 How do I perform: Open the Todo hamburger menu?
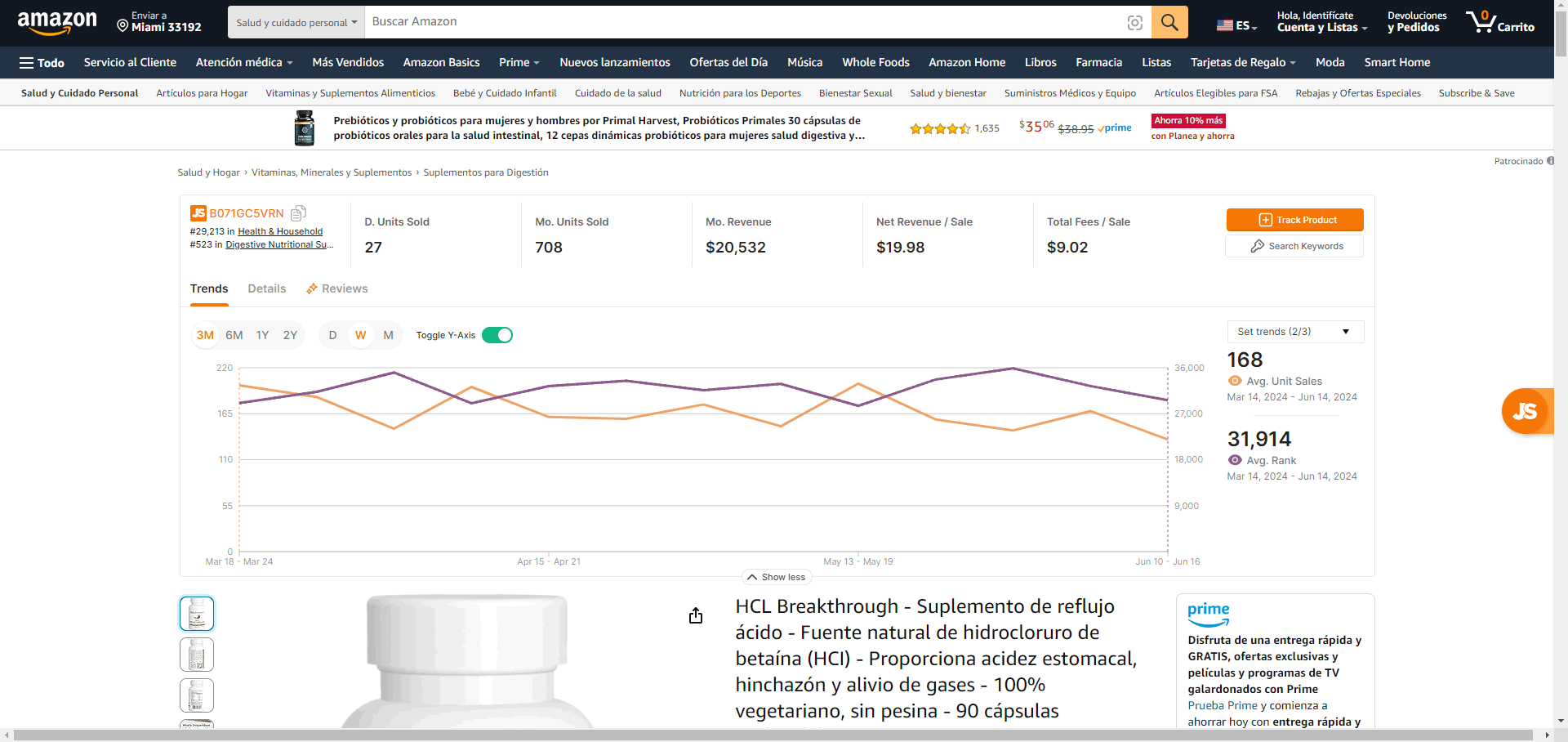click(x=42, y=63)
